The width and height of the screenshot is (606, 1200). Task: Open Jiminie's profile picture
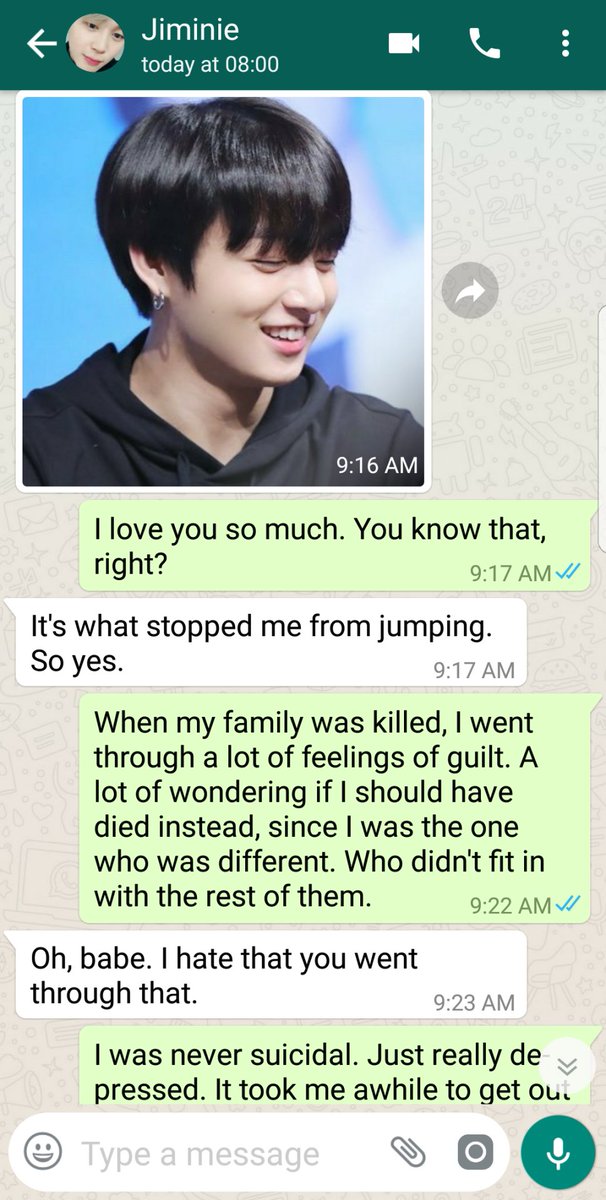[95, 44]
